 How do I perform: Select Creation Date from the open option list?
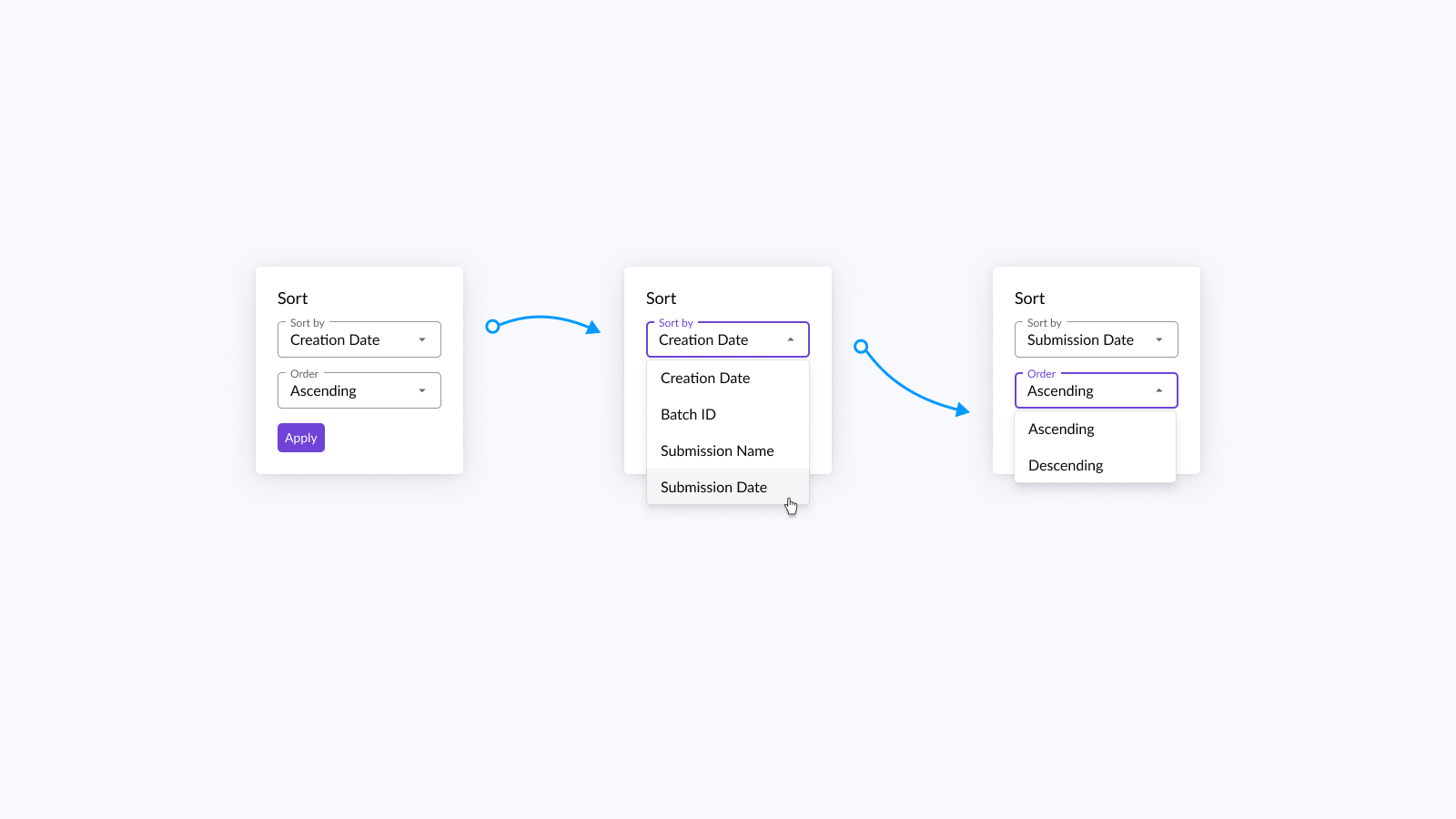point(705,378)
